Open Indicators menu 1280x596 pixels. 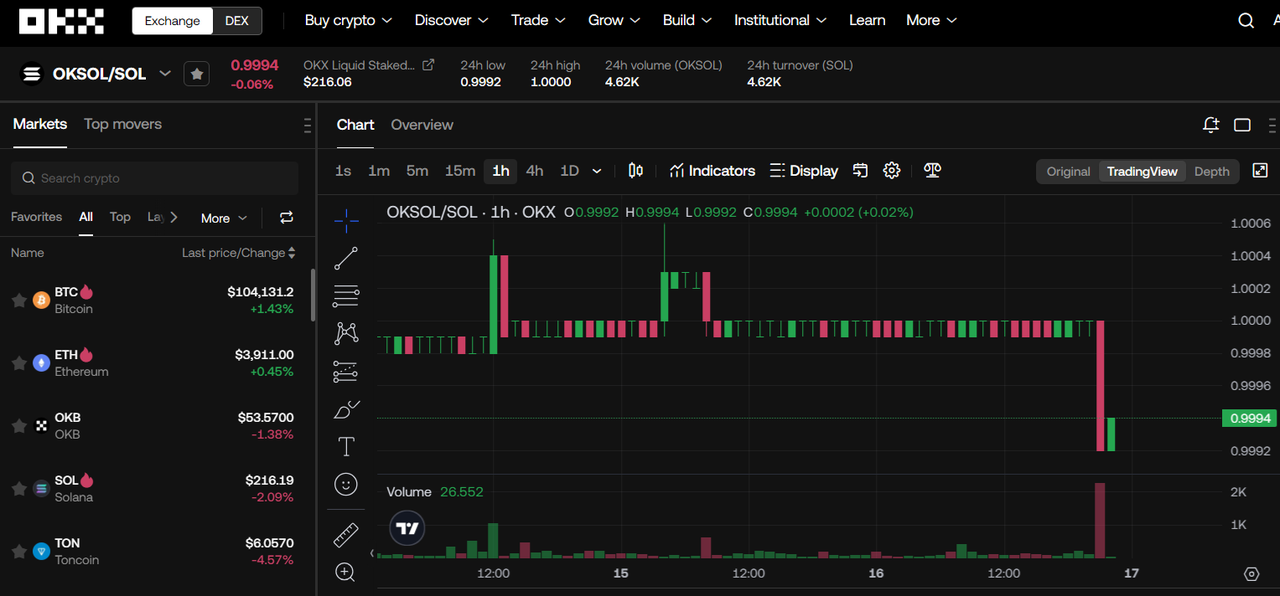pos(712,171)
